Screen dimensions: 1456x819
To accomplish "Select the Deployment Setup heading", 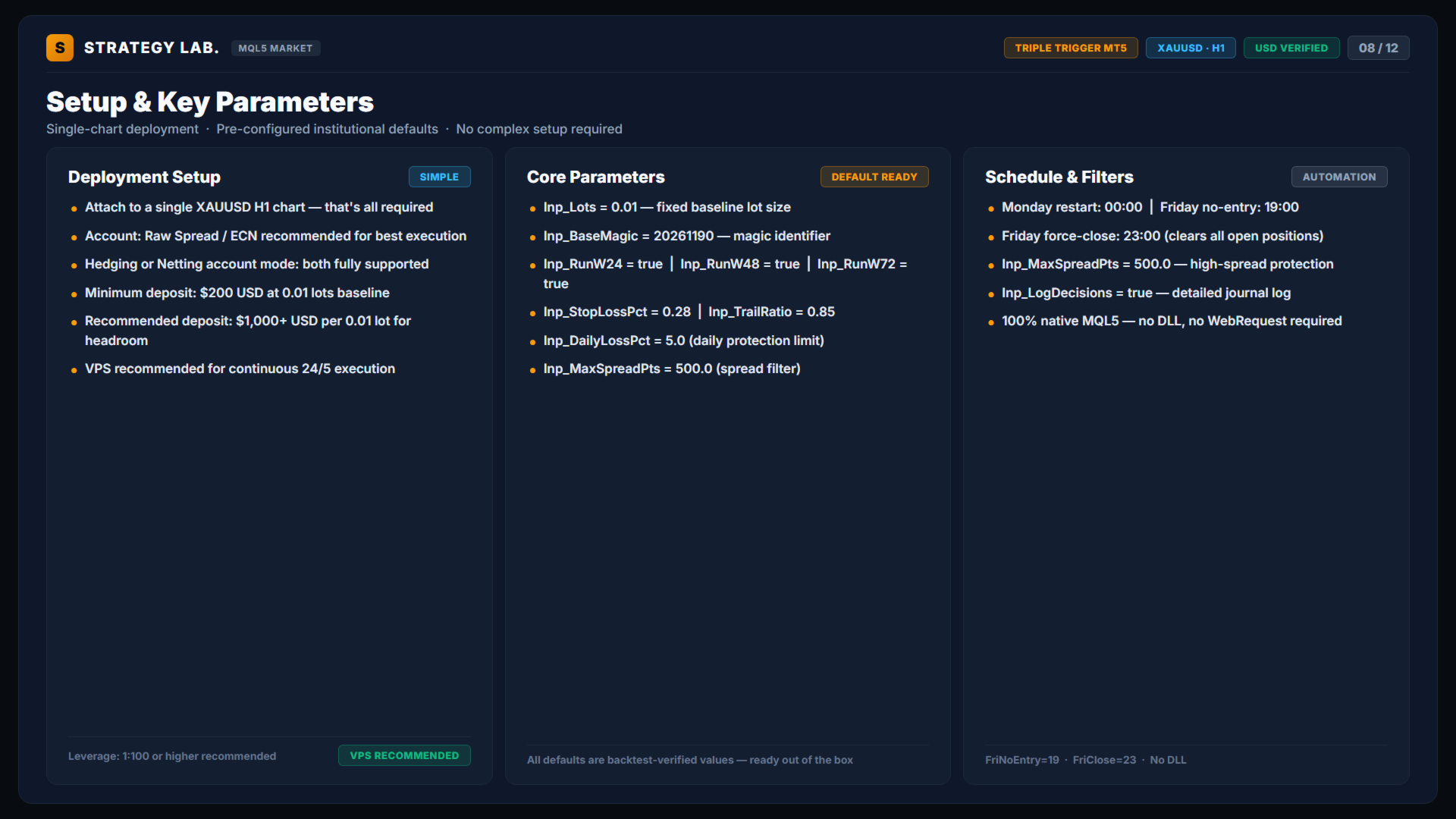I will point(144,177).
